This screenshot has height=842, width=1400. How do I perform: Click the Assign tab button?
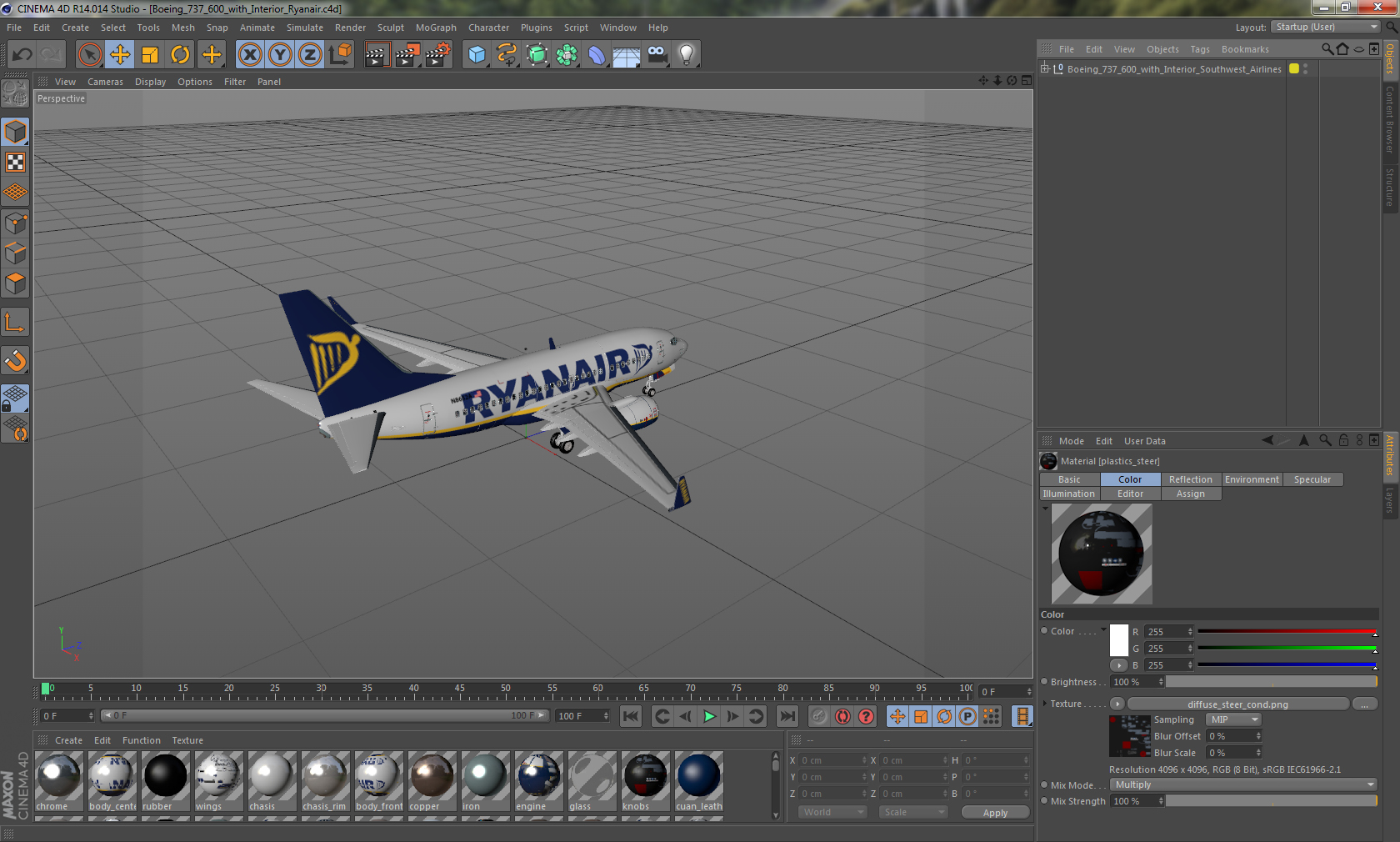[1191, 494]
